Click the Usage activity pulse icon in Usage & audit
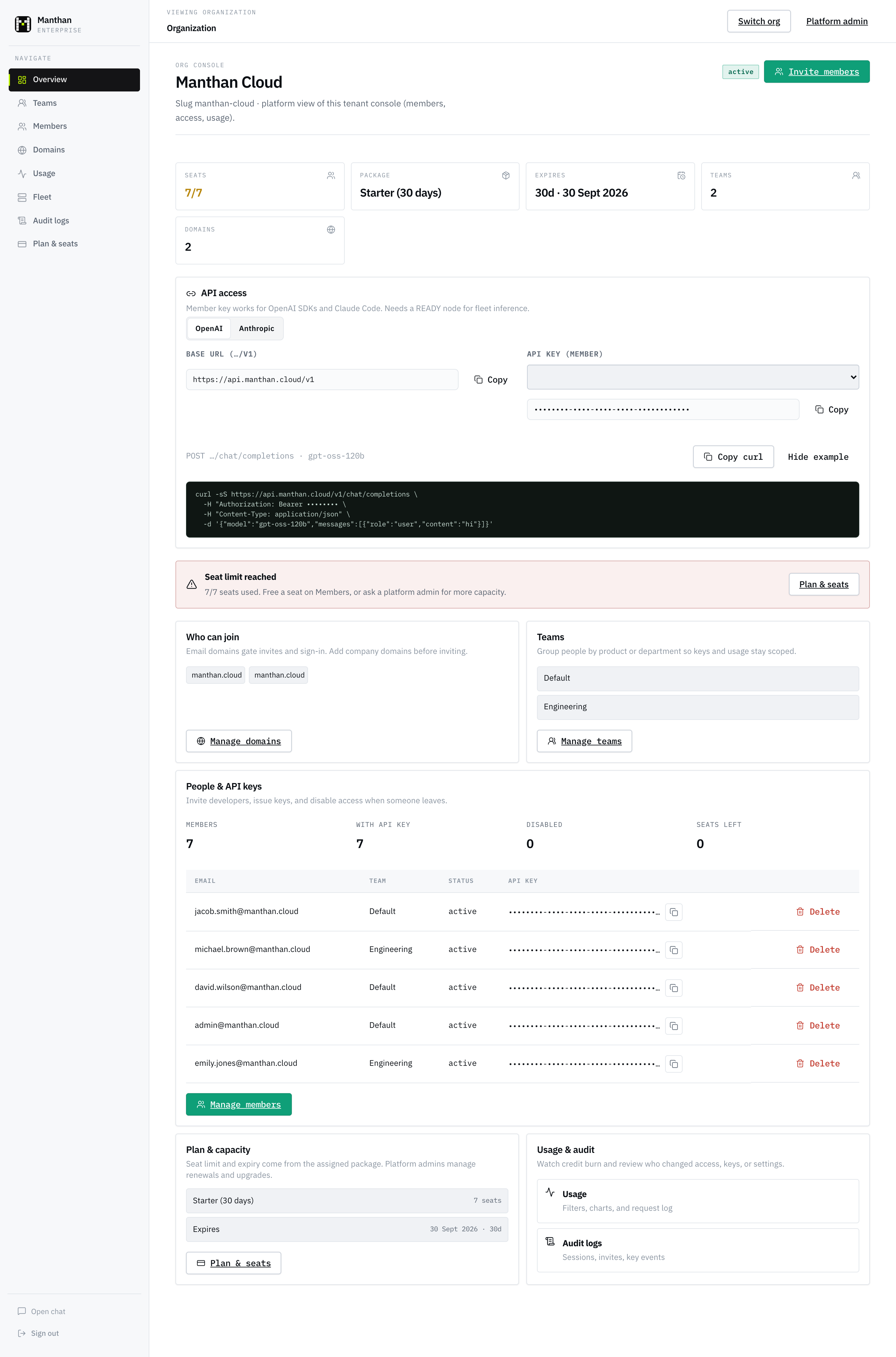 [550, 1192]
